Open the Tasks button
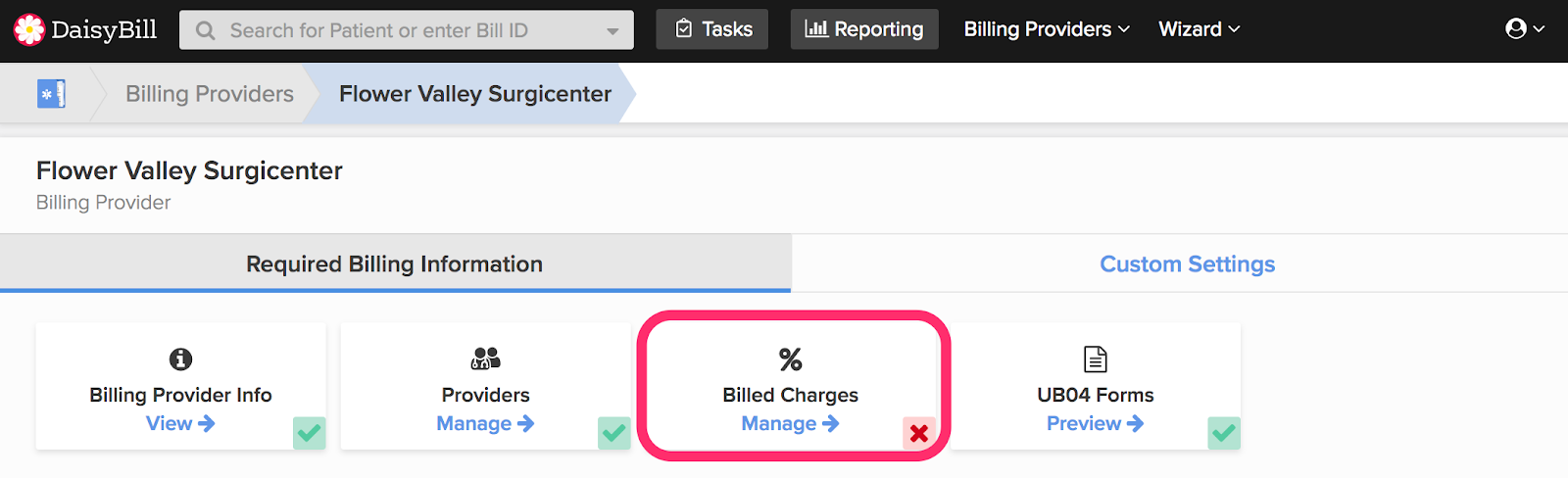This screenshot has height=478, width=1568. click(x=712, y=29)
